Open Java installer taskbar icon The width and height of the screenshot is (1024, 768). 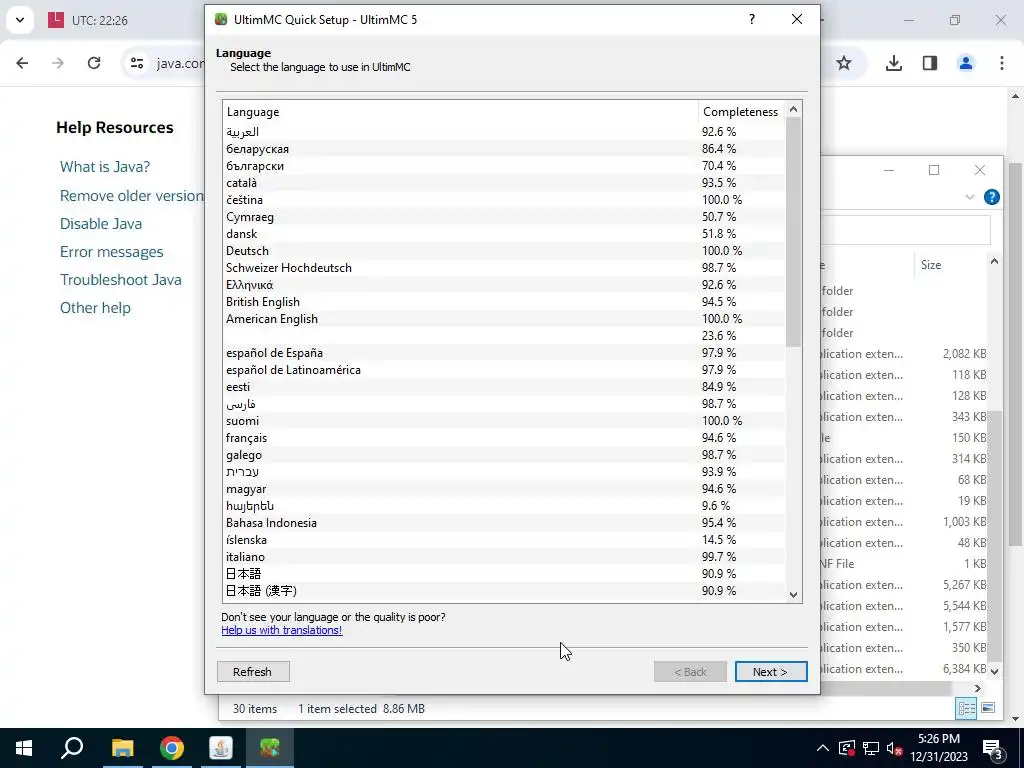coord(221,748)
